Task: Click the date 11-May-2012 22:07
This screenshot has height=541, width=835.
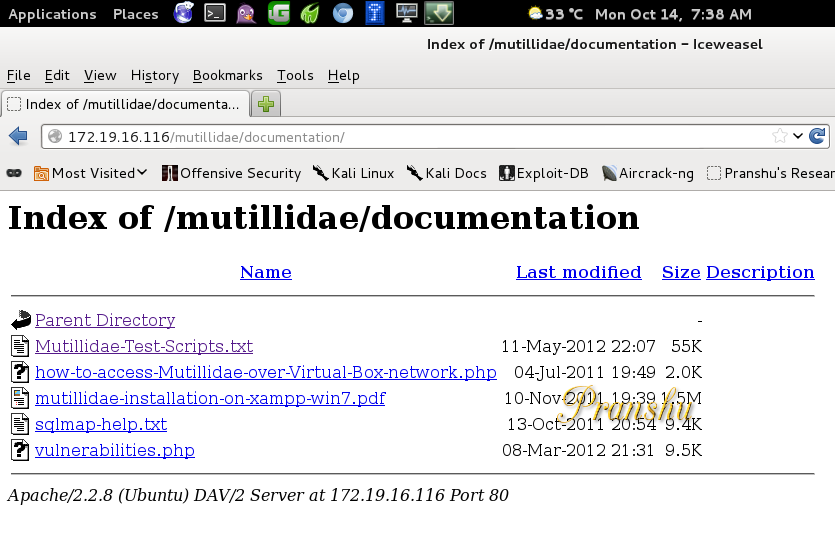Action: click(578, 346)
